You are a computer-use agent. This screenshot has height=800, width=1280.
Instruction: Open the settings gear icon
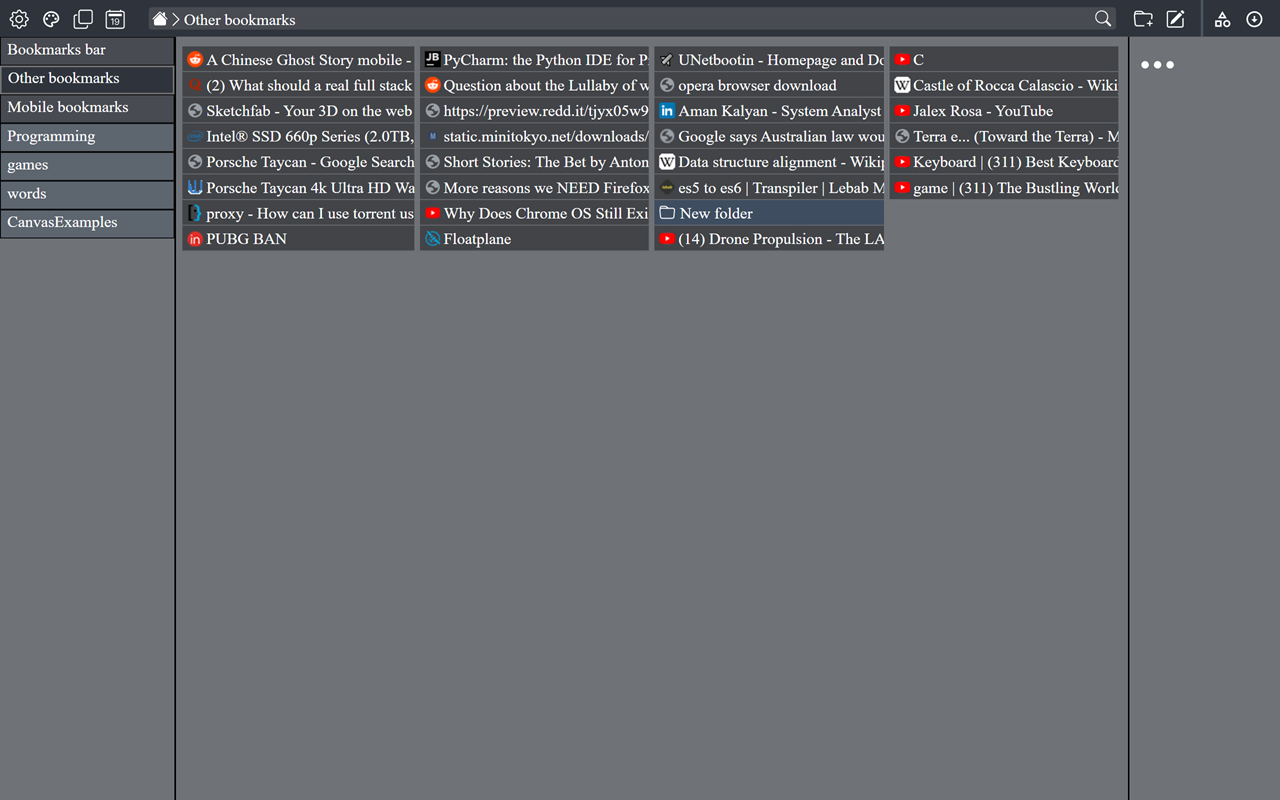[x=19, y=19]
